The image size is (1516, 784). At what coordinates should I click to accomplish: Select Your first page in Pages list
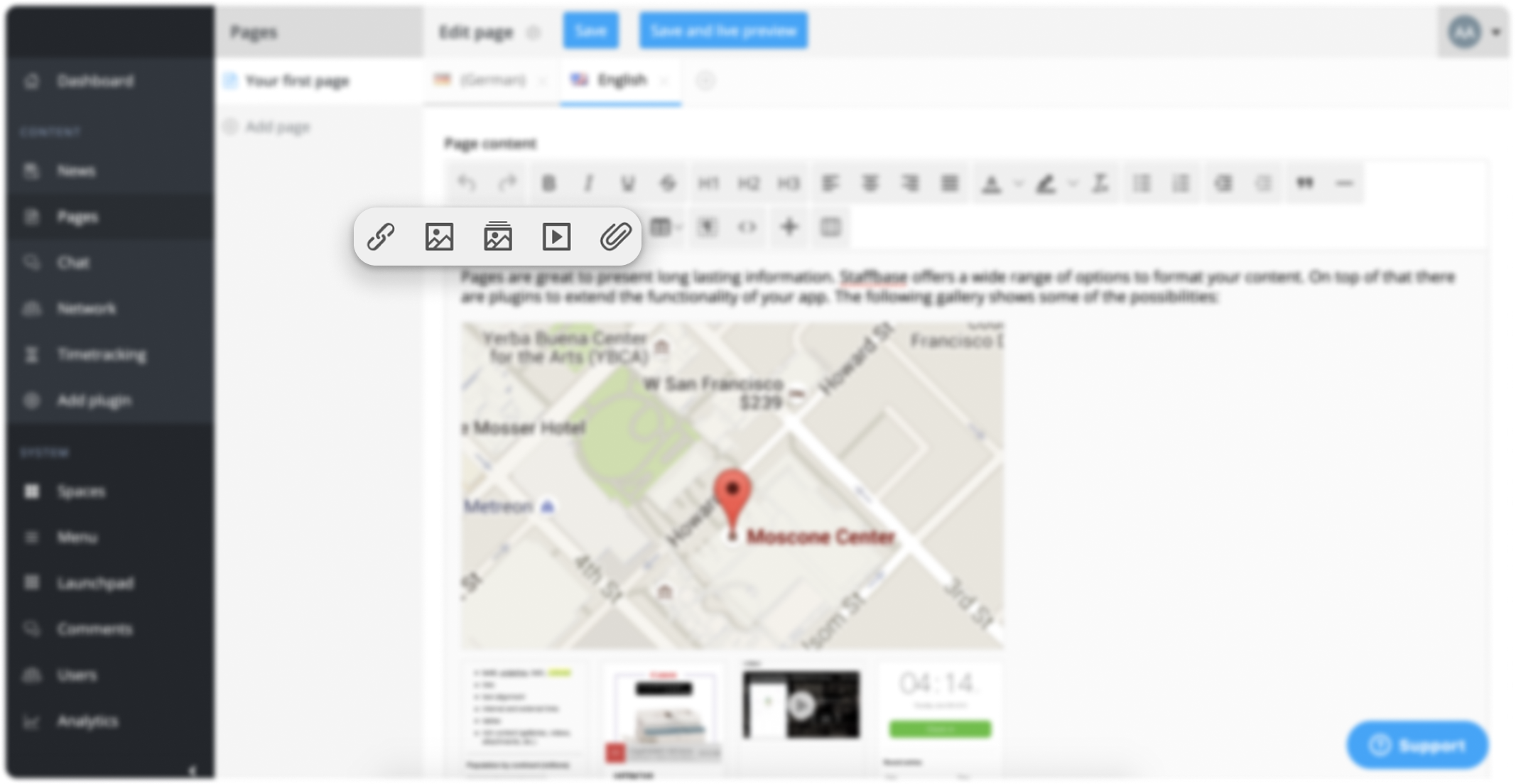319,81
